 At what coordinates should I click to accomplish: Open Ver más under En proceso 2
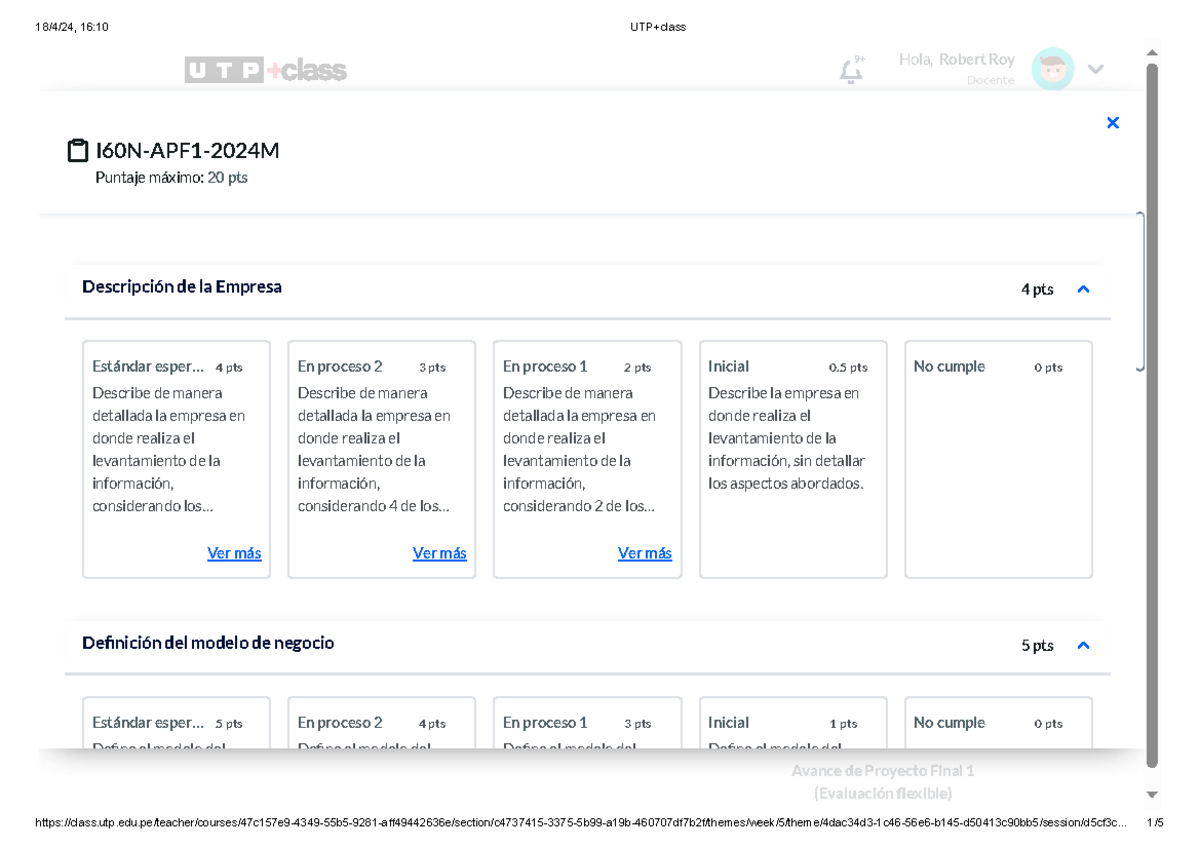[439, 553]
